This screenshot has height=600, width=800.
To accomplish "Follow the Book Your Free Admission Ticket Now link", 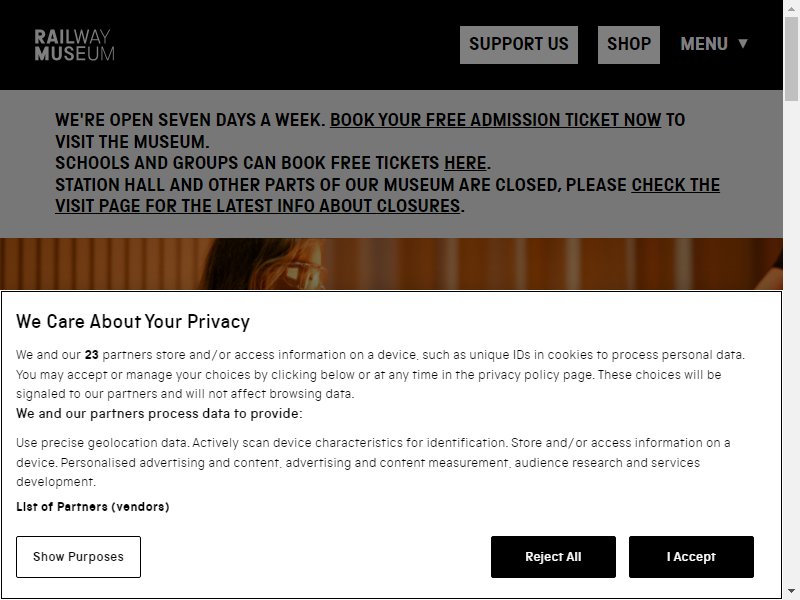I will 495,120.
